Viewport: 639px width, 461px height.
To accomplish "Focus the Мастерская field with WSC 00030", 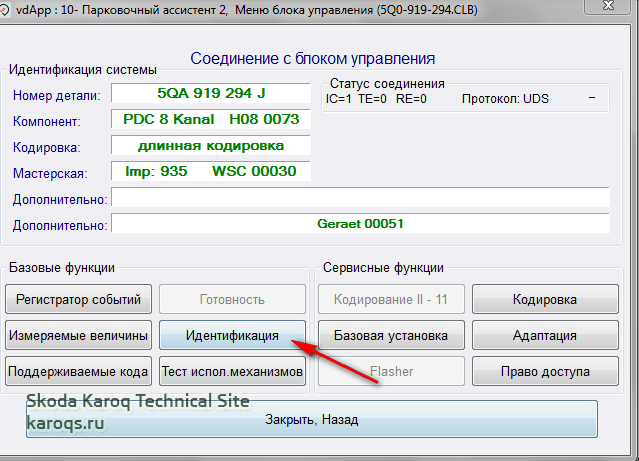I will [210, 172].
